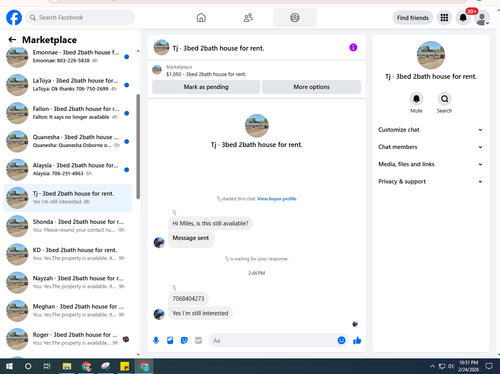Expand Privacy & support section
Image resolution: width=500 pixels, height=374 pixels.
pyautogui.click(x=430, y=182)
